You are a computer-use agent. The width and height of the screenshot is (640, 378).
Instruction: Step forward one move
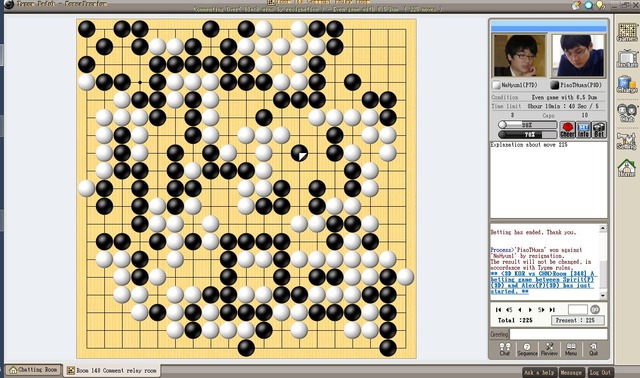[x=530, y=310]
